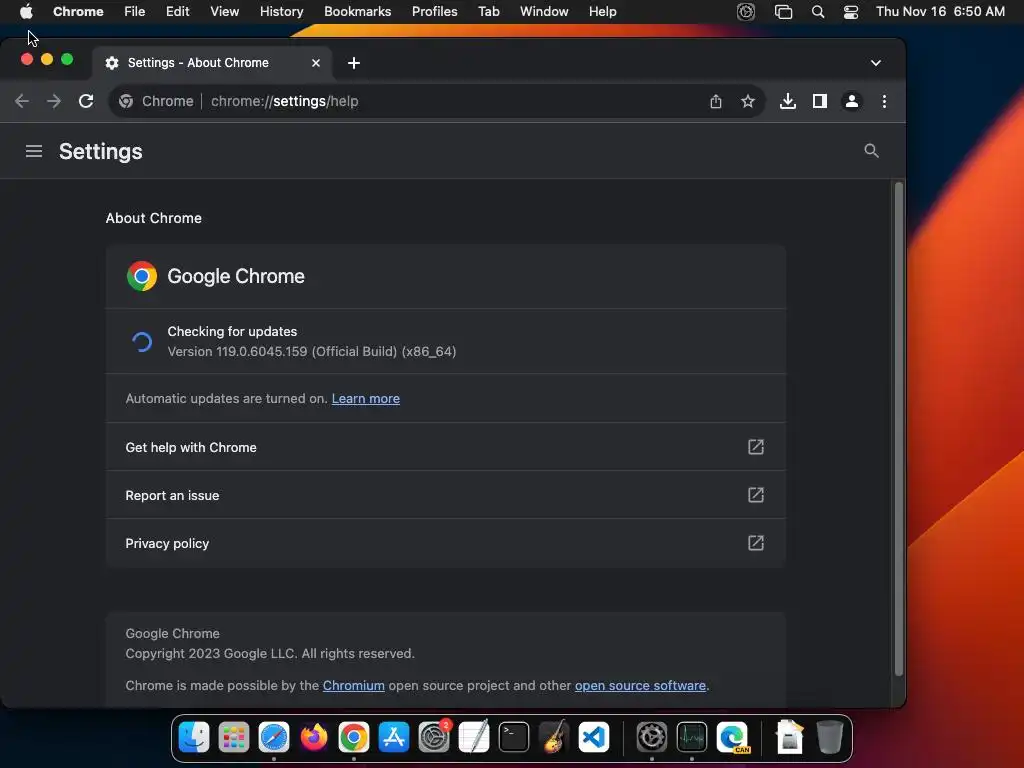The image size is (1024, 768).
Task: Open Chrome's three-dot menu
Action: [x=884, y=101]
